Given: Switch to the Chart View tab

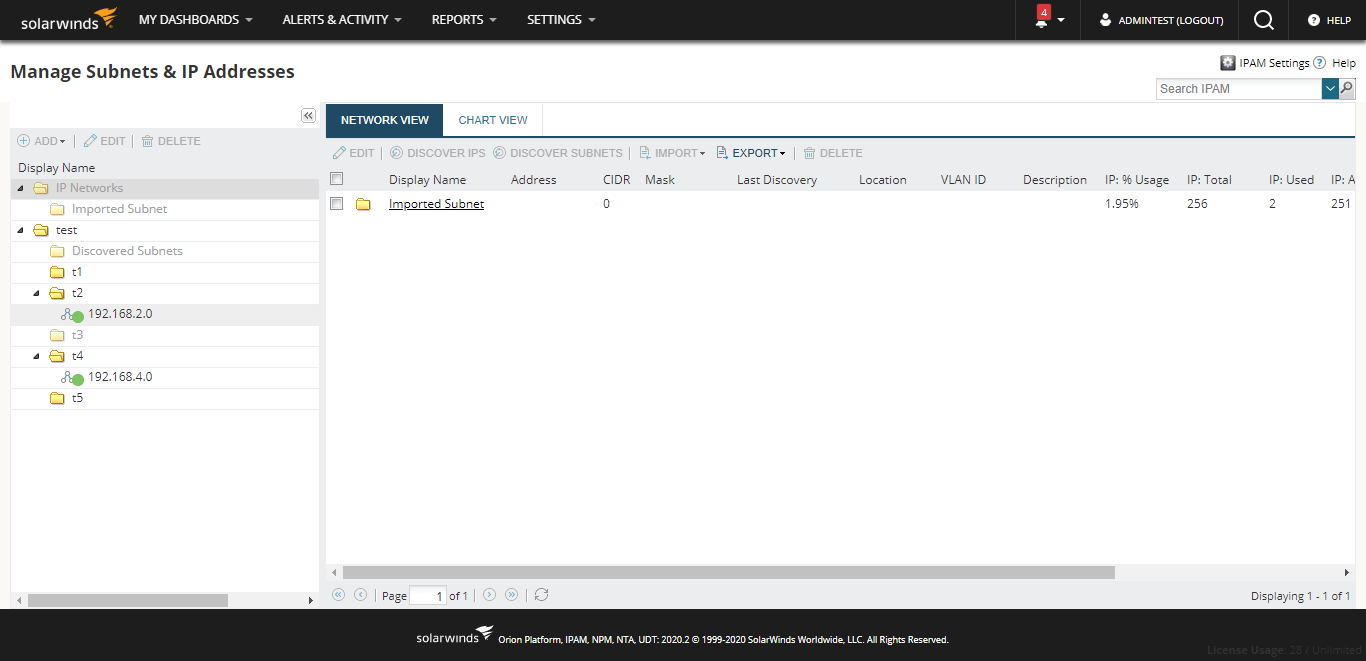Looking at the screenshot, I should [493, 120].
